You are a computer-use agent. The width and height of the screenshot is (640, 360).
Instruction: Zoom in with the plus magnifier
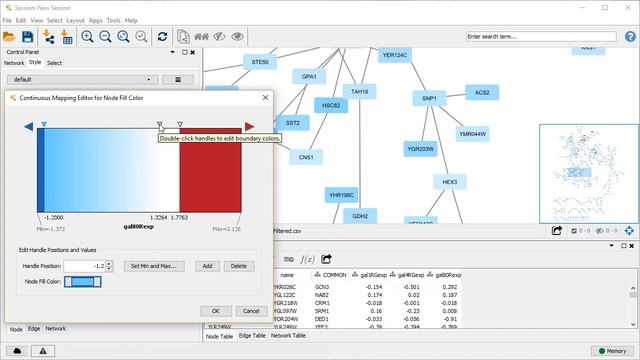87,37
